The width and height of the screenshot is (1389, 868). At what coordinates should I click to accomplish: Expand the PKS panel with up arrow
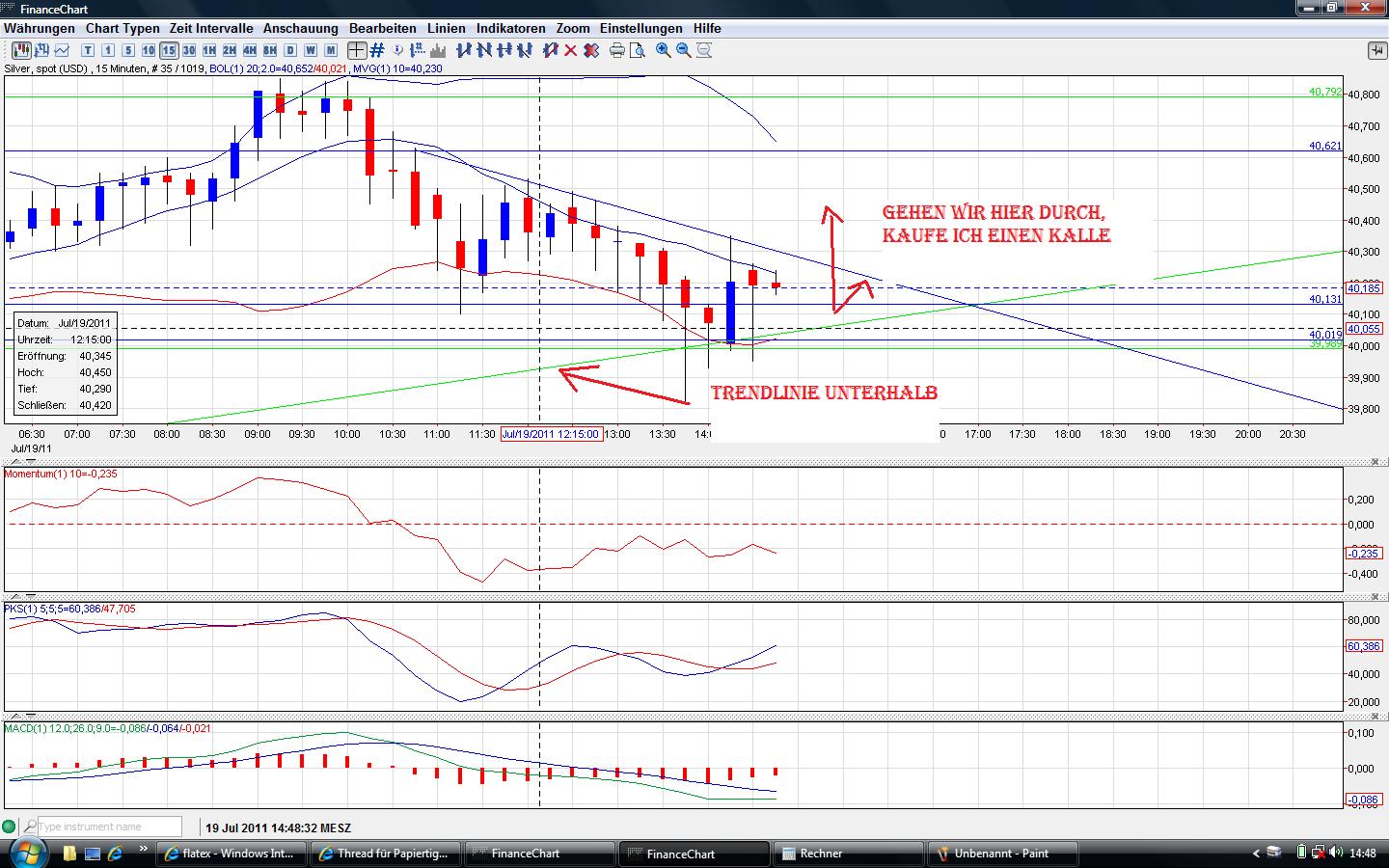(17, 597)
